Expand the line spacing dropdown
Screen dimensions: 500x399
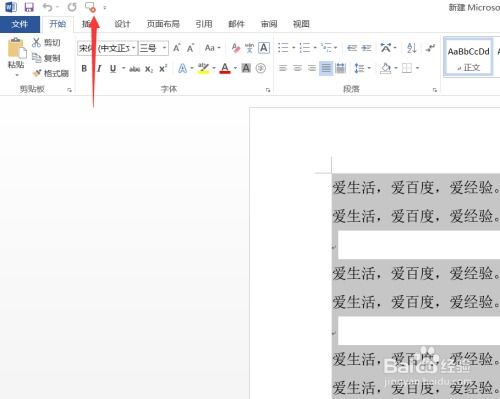pos(369,68)
